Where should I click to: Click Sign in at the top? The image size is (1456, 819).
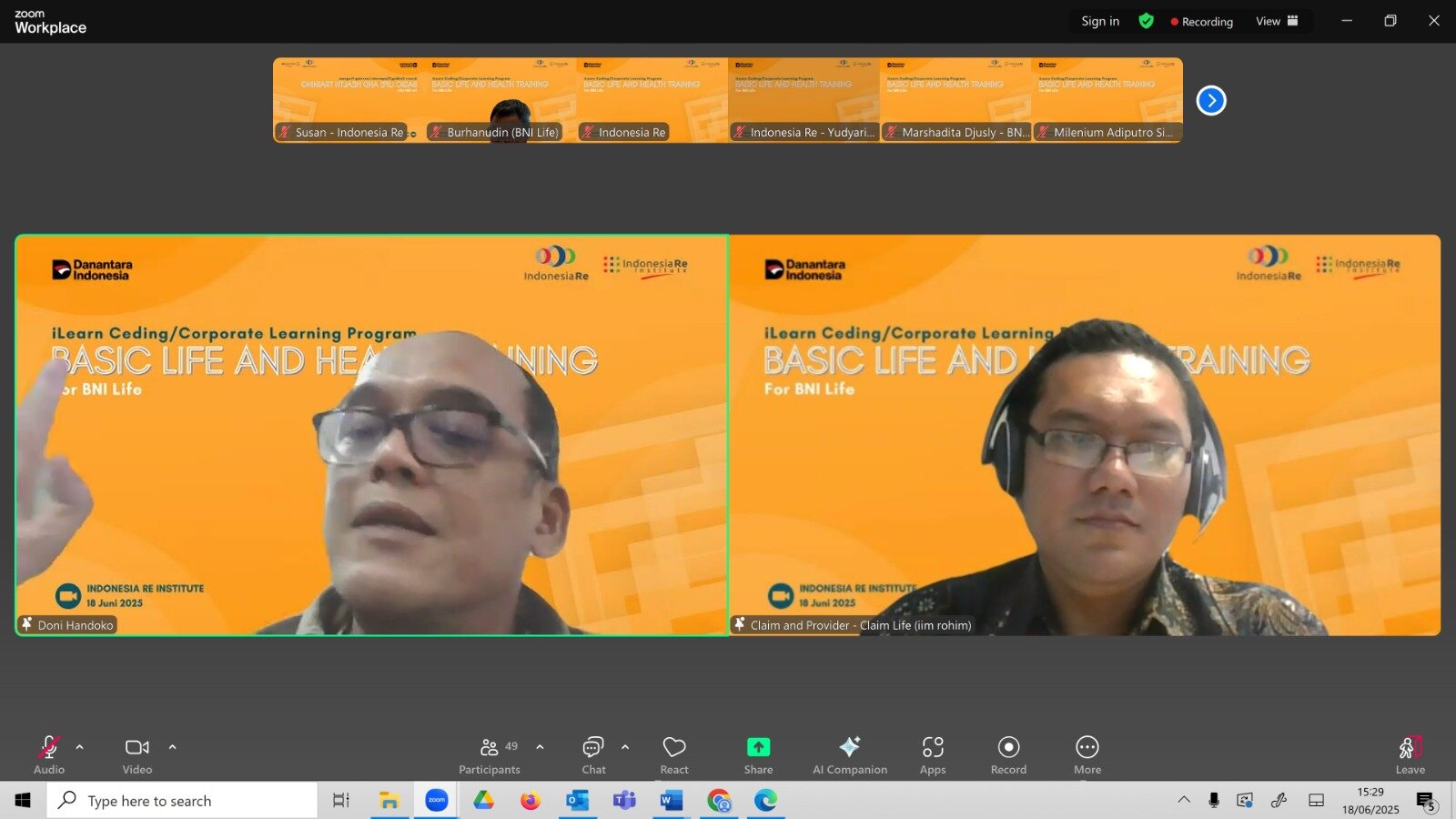coord(1100,21)
